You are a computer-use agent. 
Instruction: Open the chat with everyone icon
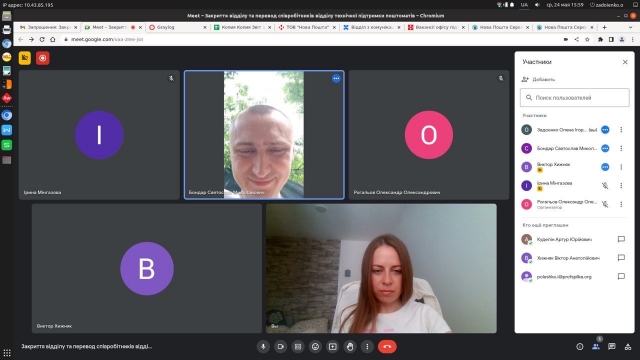pos(611,347)
